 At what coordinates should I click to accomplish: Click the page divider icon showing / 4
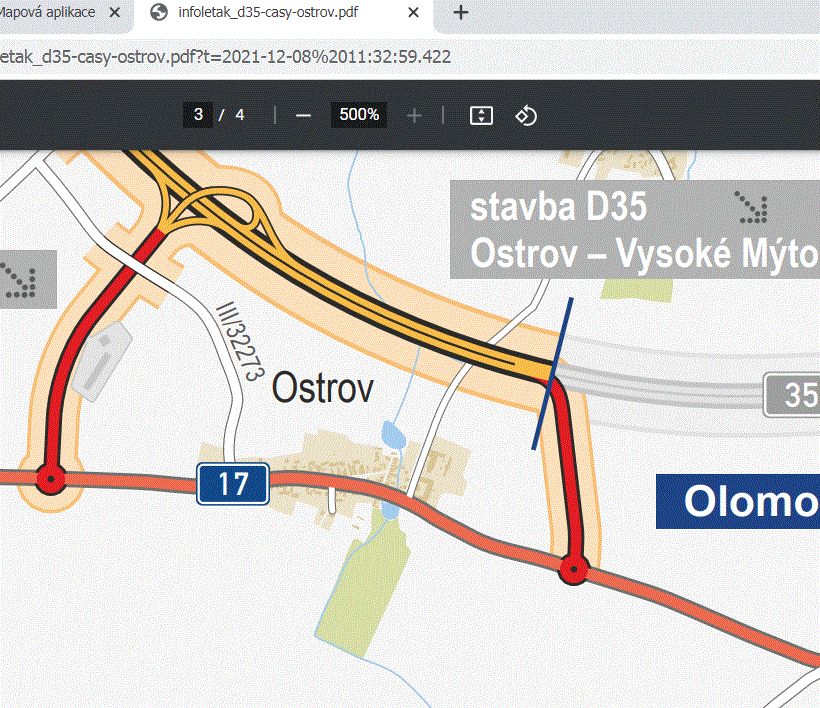click(x=234, y=114)
